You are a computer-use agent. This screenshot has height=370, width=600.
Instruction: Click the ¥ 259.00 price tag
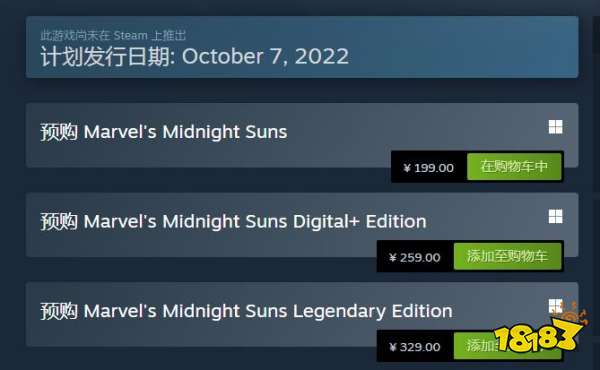pos(414,257)
